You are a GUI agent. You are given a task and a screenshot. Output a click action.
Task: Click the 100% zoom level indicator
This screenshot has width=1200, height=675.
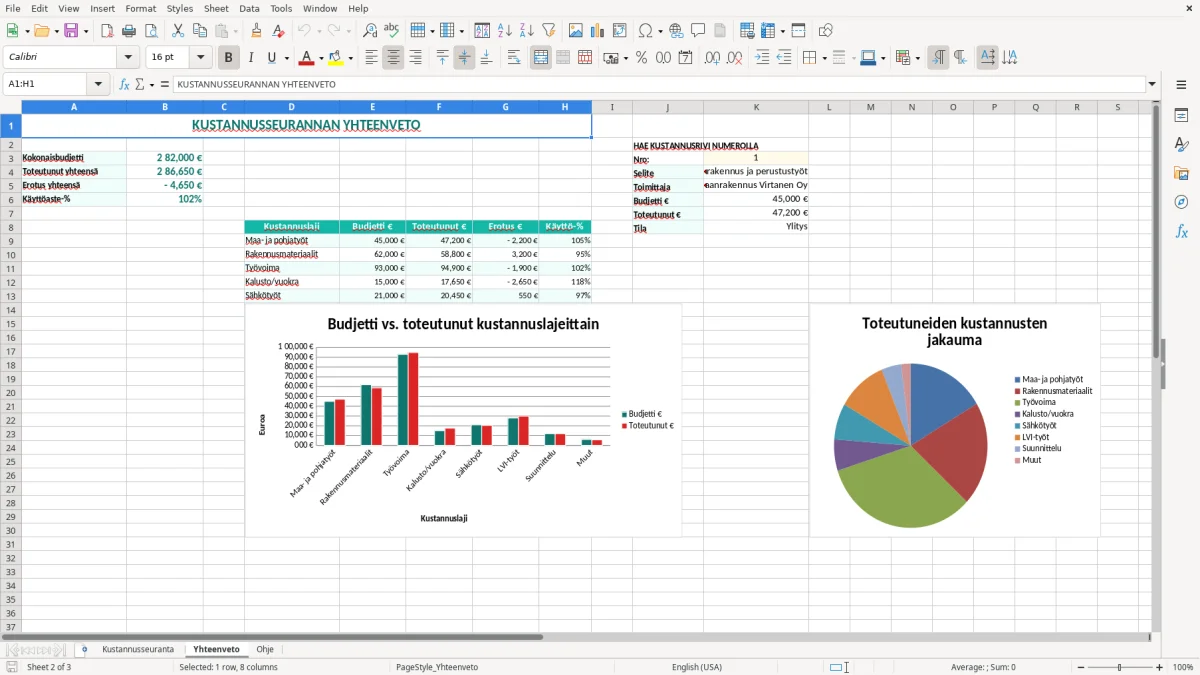pyautogui.click(x=1183, y=667)
